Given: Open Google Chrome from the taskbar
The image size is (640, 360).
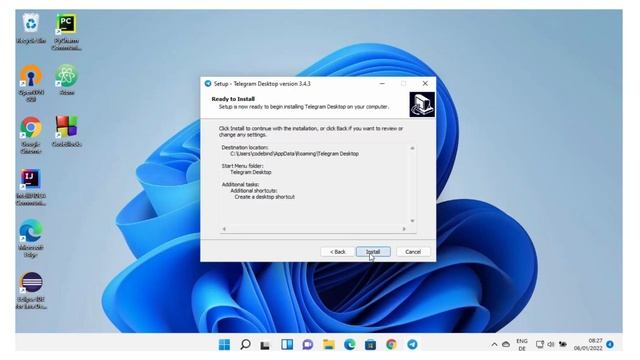Looking at the screenshot, I should [x=391, y=344].
